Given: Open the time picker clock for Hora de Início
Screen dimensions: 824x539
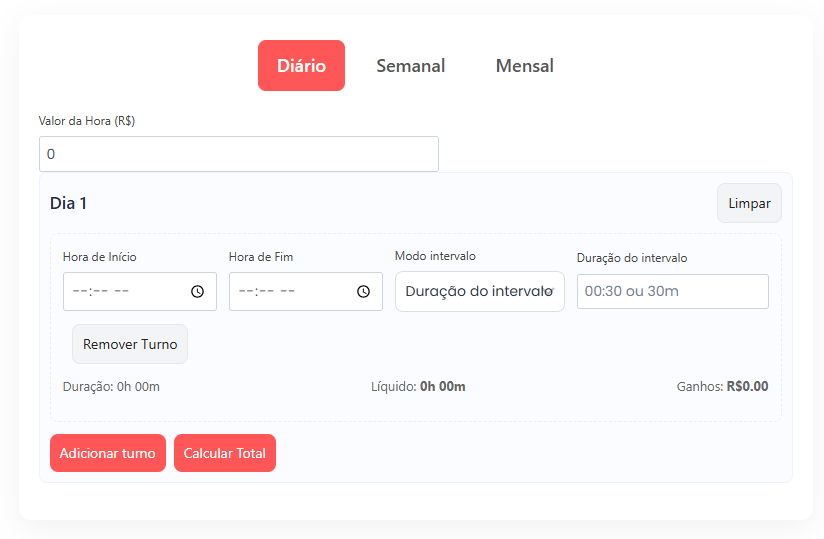Looking at the screenshot, I should click(x=198, y=291).
